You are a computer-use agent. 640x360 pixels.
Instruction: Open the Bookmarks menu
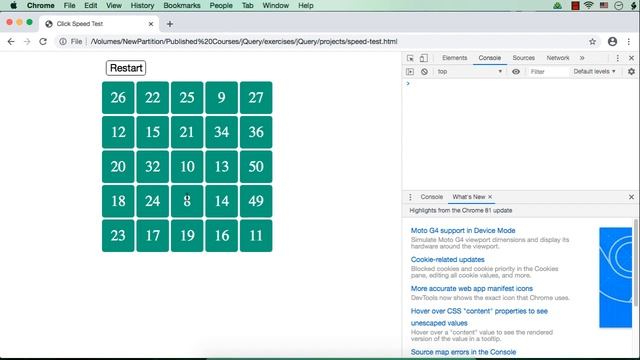(x=182, y=5)
